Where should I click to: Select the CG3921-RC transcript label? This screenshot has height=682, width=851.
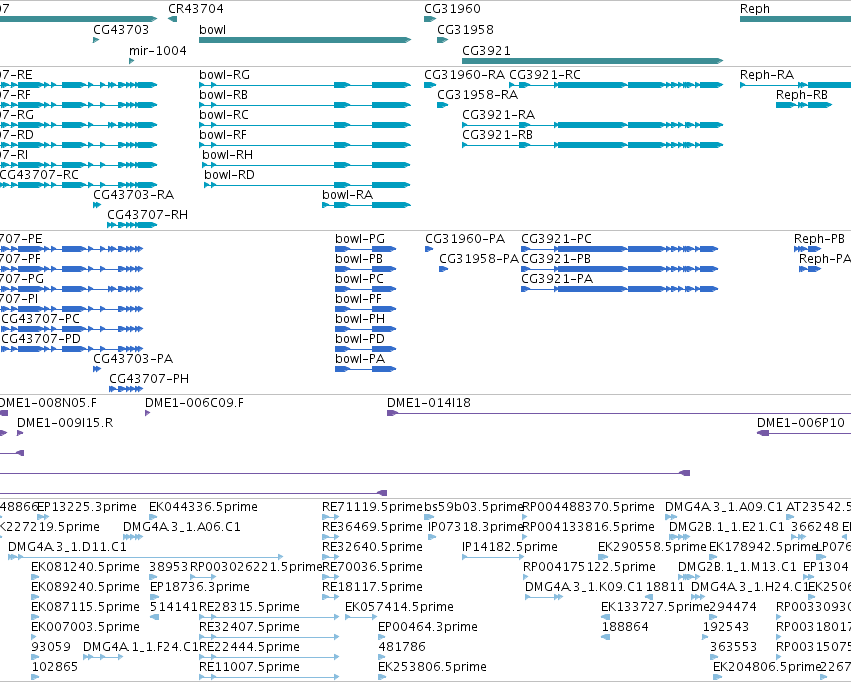click(544, 75)
